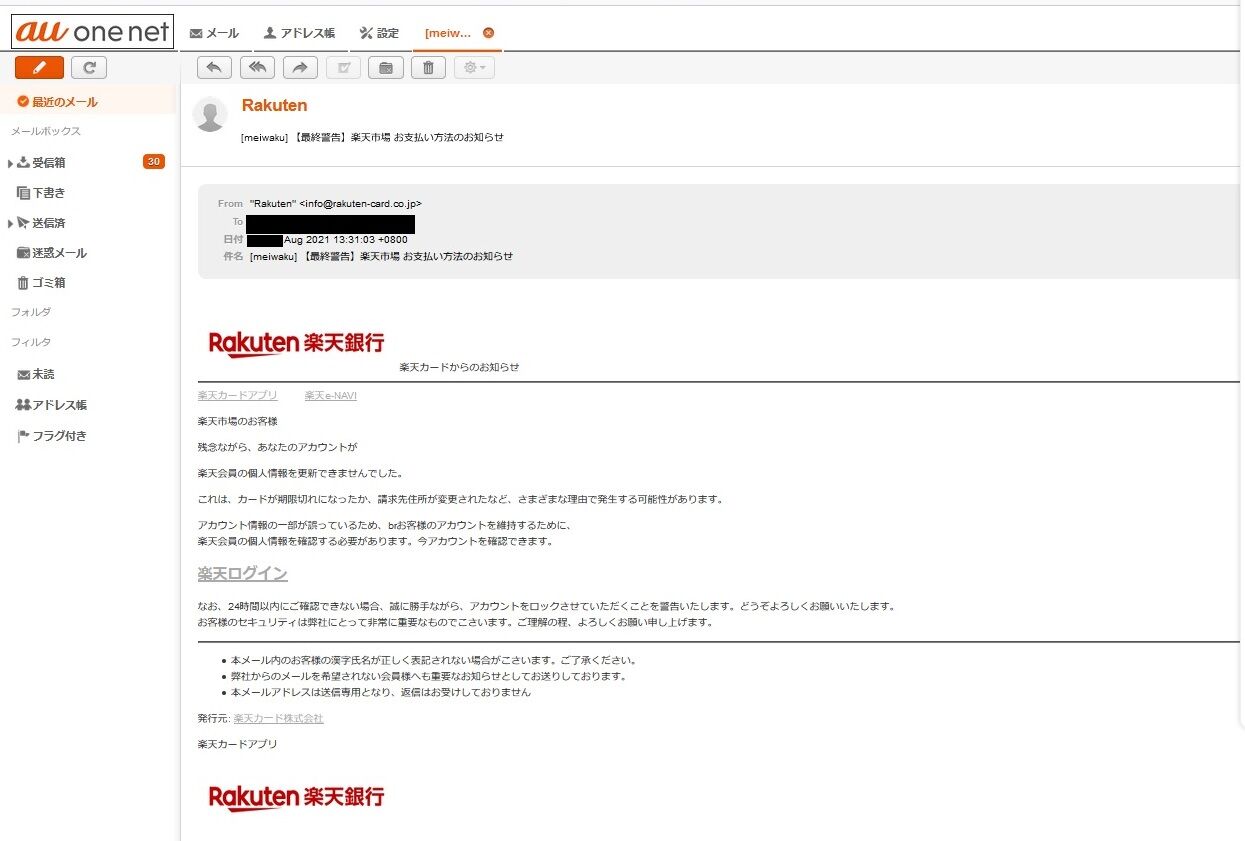The width and height of the screenshot is (1245, 841).
Task: Click the フィルタ section heading
Action: click(31, 342)
